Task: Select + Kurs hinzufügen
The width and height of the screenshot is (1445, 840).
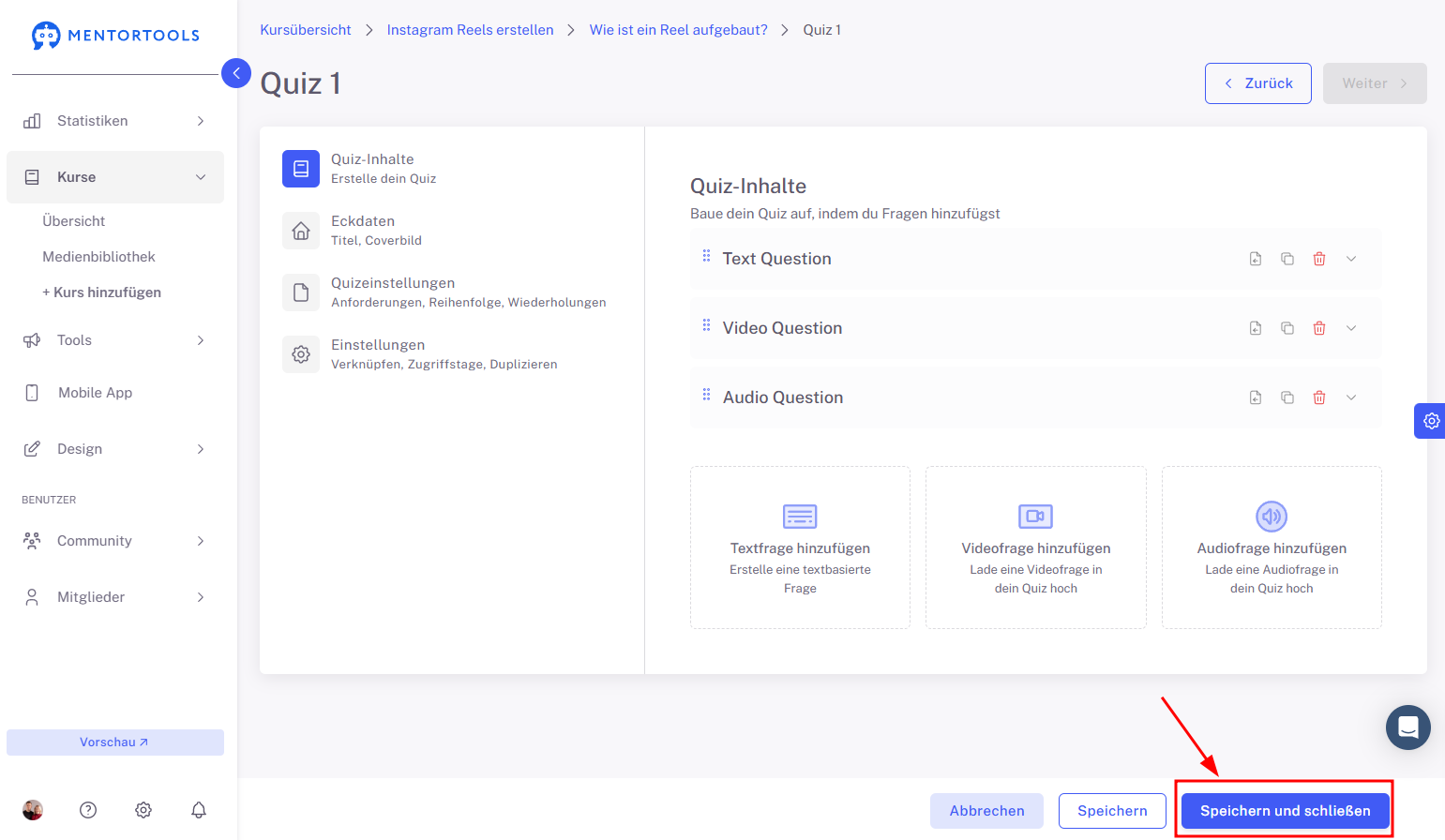Action: tap(101, 292)
